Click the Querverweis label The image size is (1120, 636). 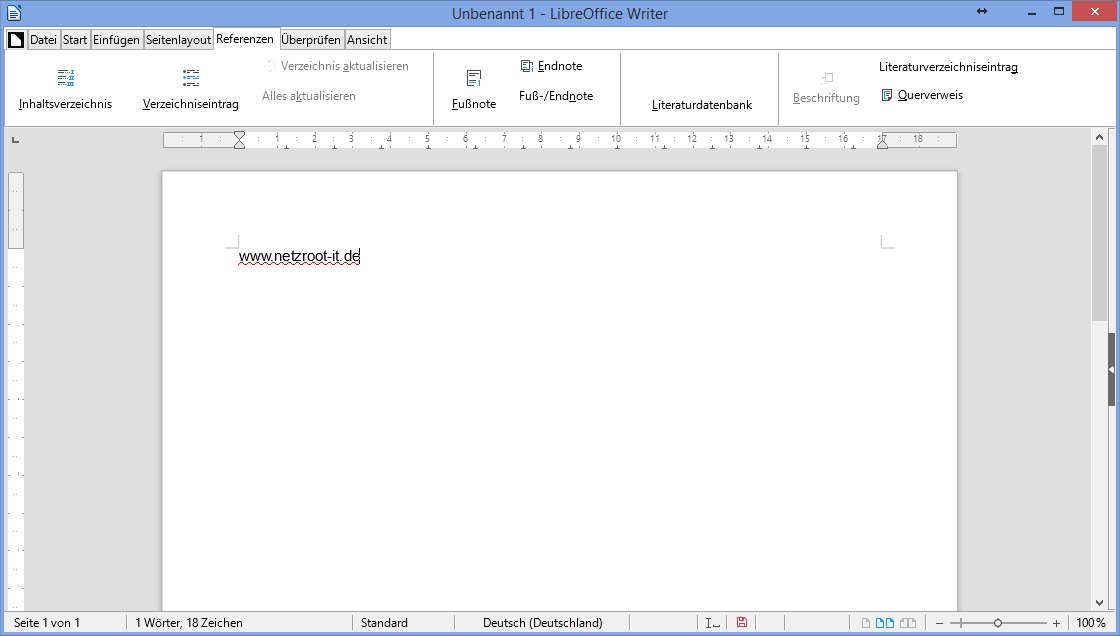click(930, 95)
